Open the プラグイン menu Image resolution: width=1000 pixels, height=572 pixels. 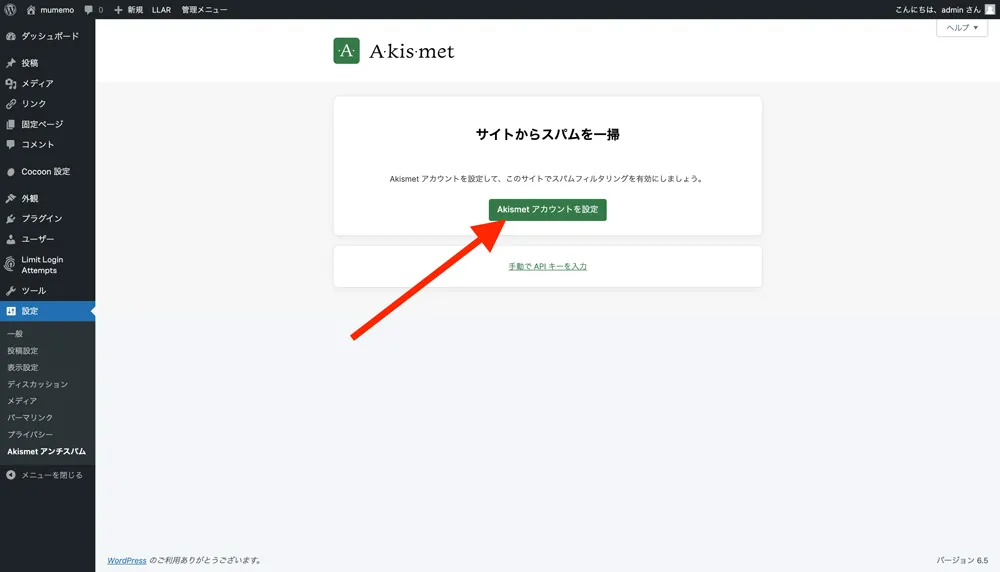(42, 219)
